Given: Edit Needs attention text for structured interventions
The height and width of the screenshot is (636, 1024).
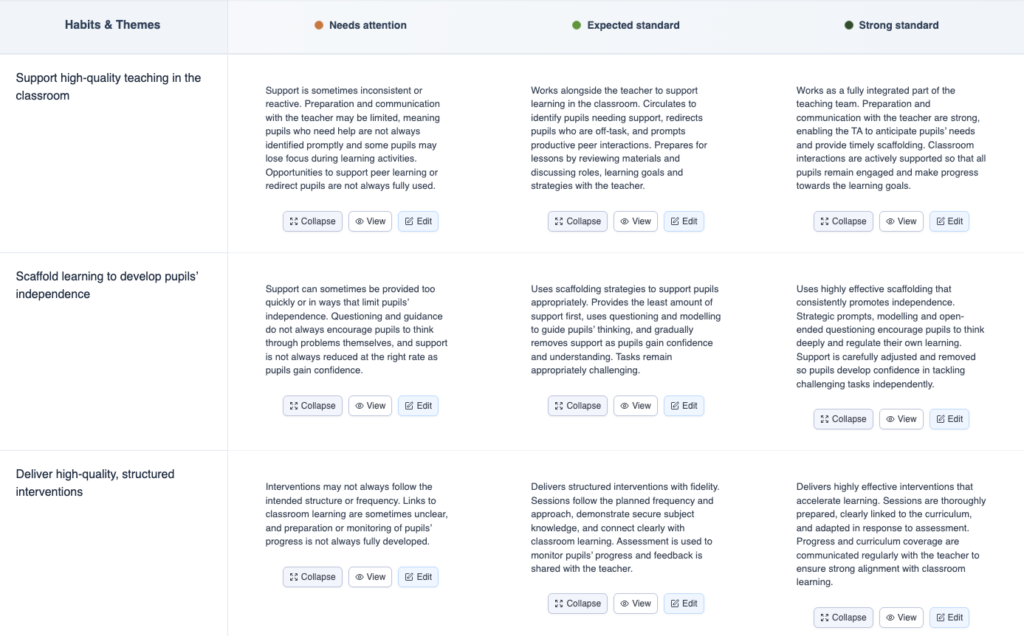Looking at the screenshot, I should click(x=418, y=577).
